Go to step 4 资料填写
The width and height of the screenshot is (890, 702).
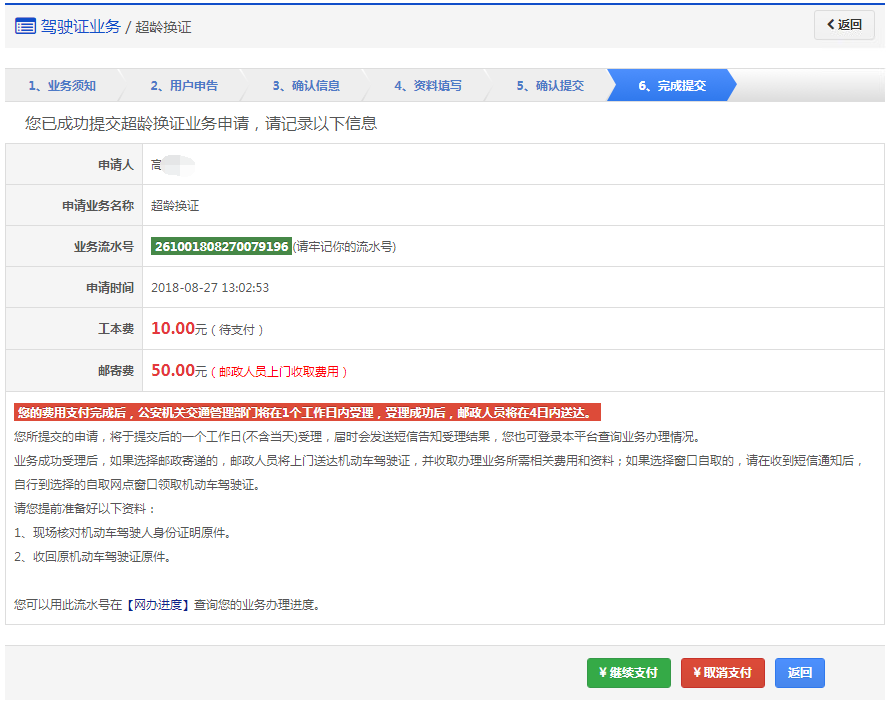428,86
